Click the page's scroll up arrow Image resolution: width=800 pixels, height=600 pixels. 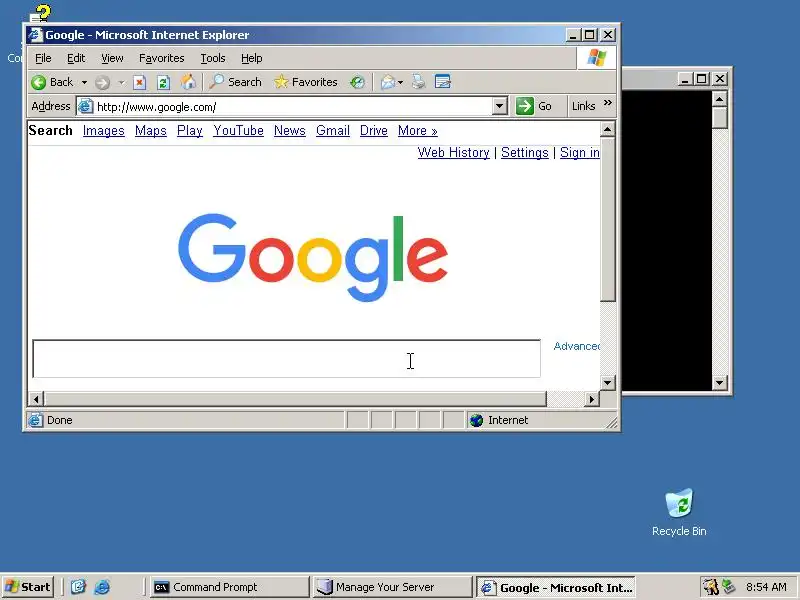pos(607,129)
